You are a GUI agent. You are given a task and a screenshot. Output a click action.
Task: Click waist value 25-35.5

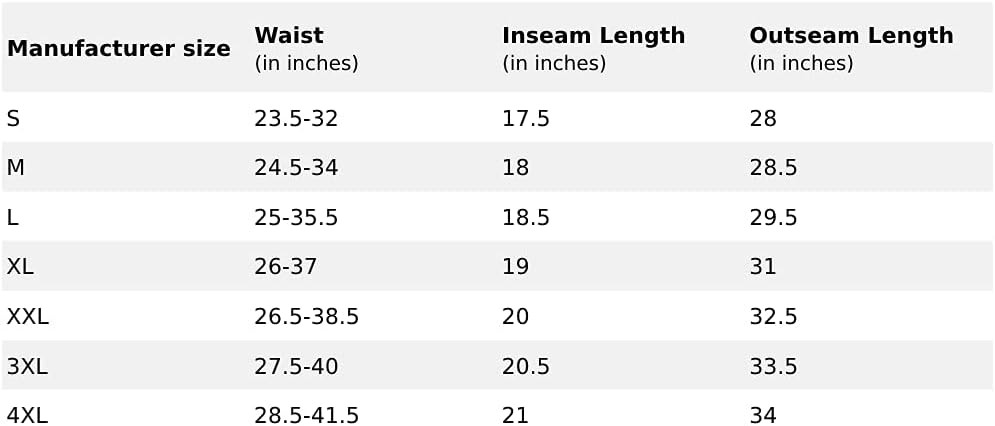(x=296, y=218)
